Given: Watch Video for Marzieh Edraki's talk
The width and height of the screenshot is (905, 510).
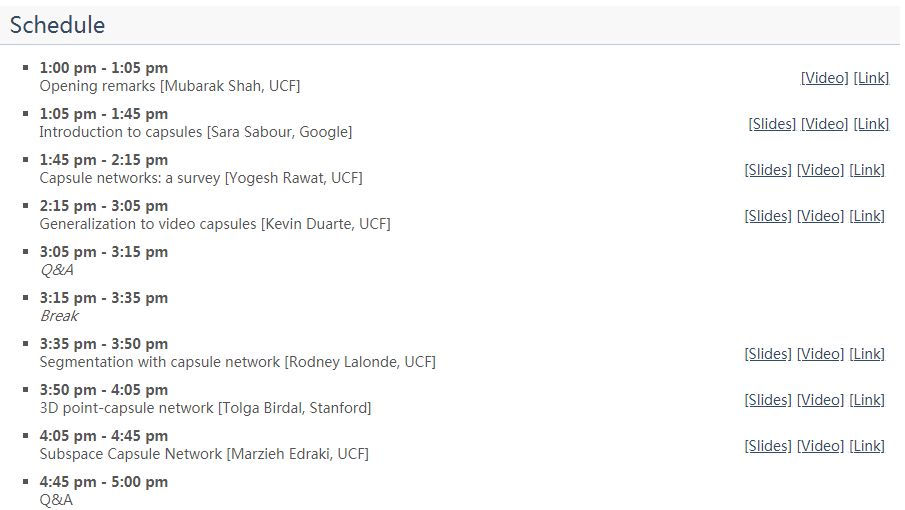Looking at the screenshot, I should point(820,446).
